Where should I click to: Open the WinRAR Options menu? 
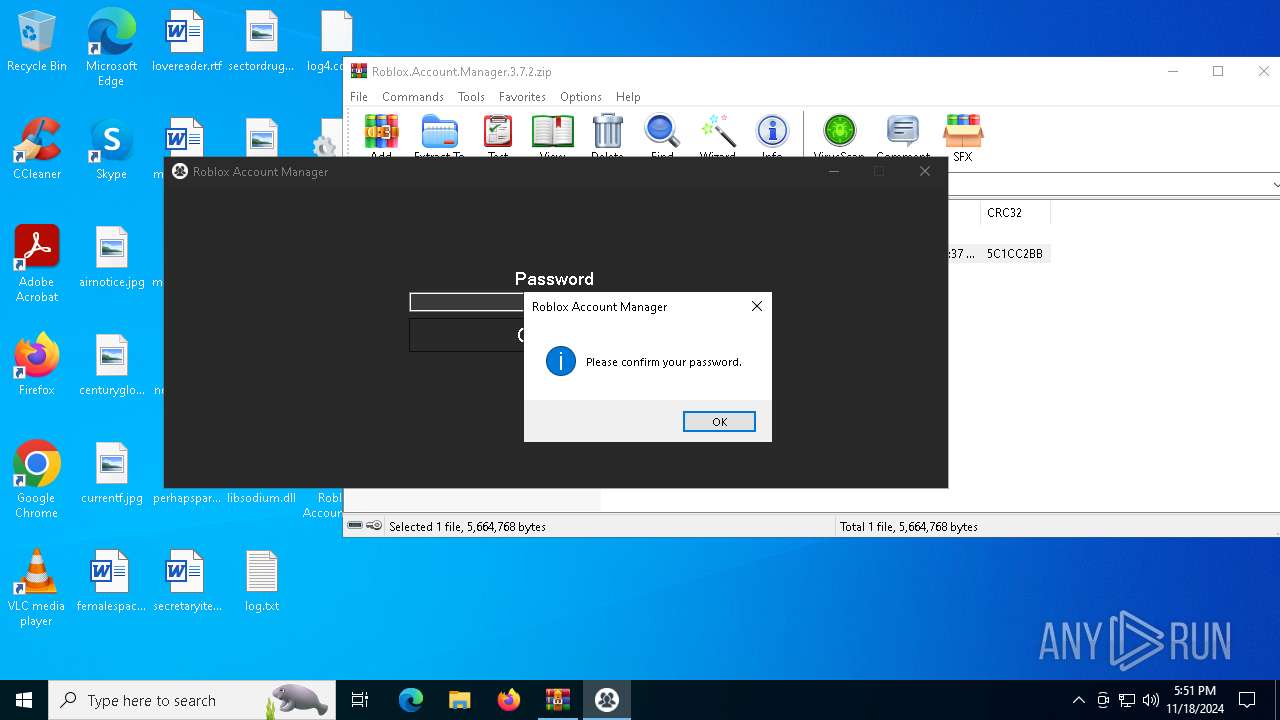click(581, 97)
